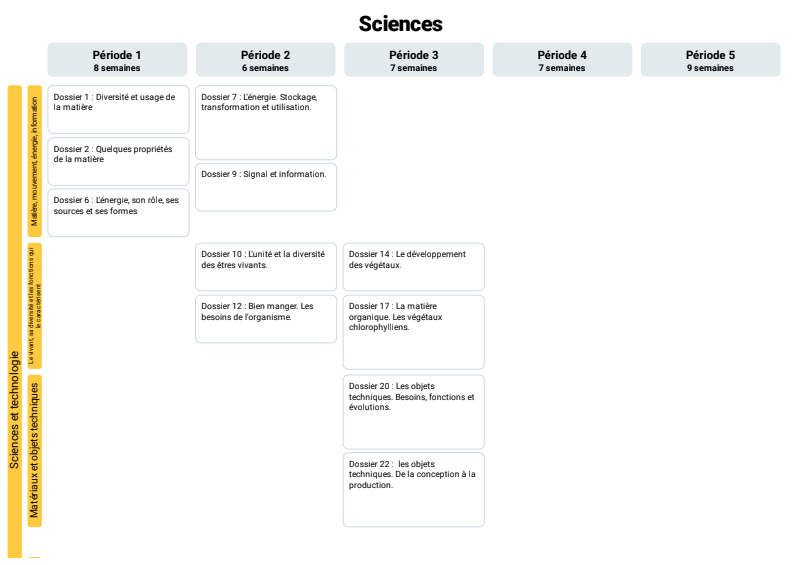Click the Matériaux et objets techniques label
The height and width of the screenshot is (565, 800).
34,451
